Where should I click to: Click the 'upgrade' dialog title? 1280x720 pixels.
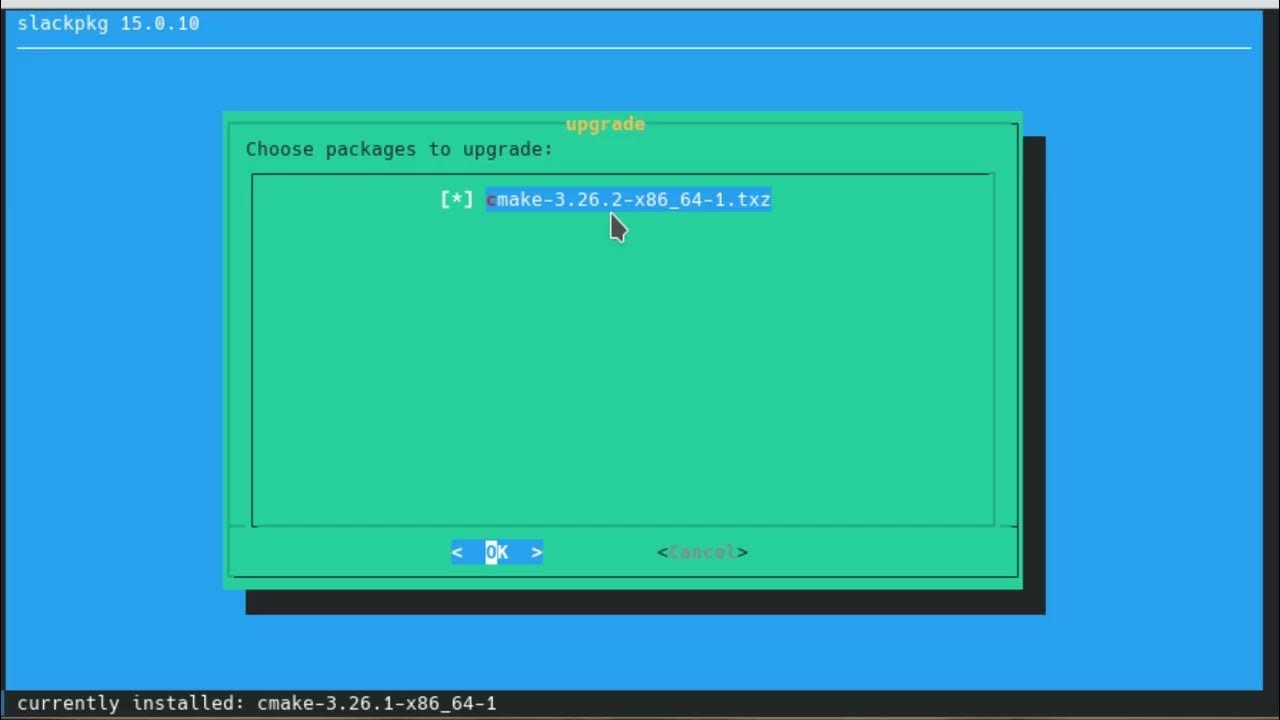pyautogui.click(x=605, y=124)
